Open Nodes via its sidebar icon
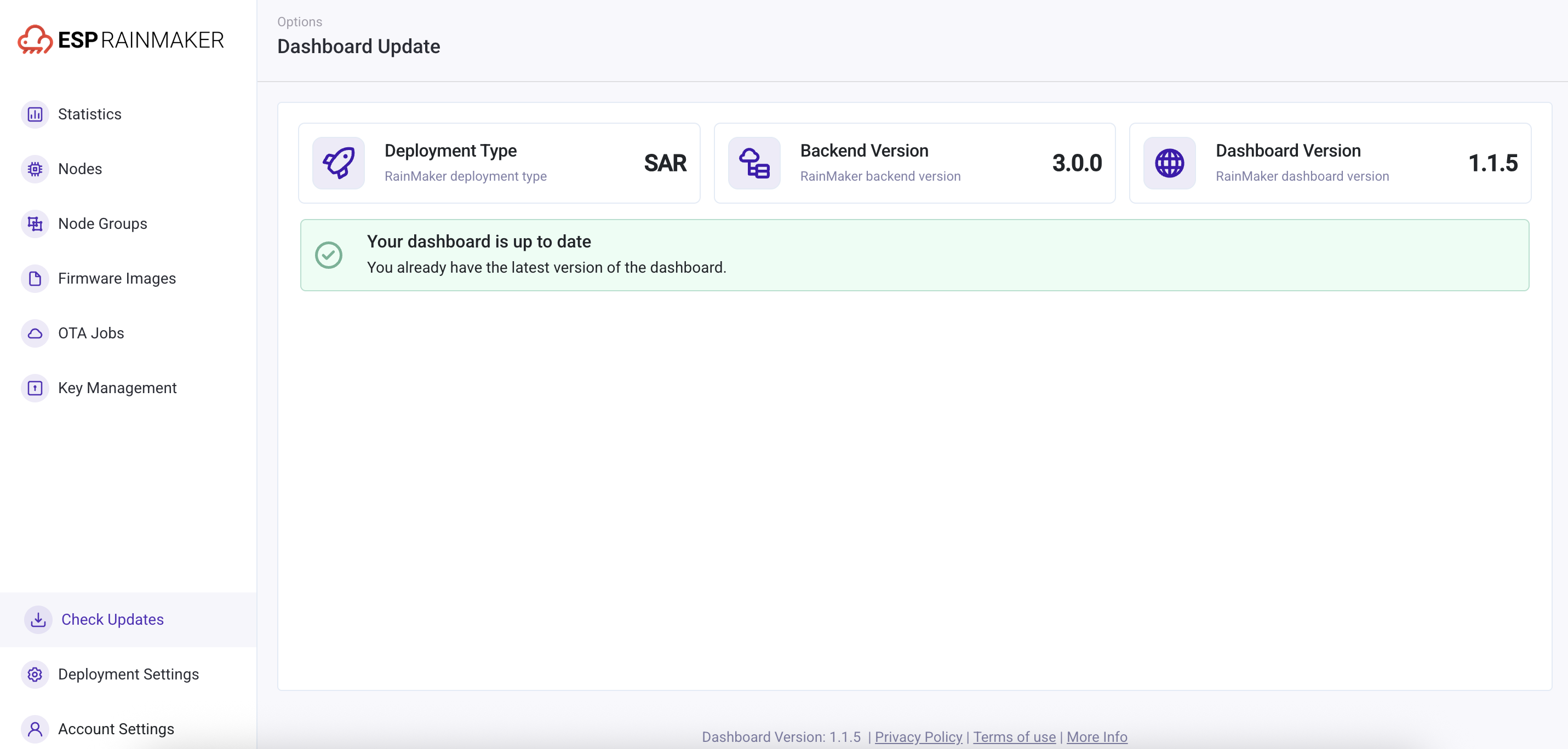The height and width of the screenshot is (749, 1568). click(35, 169)
